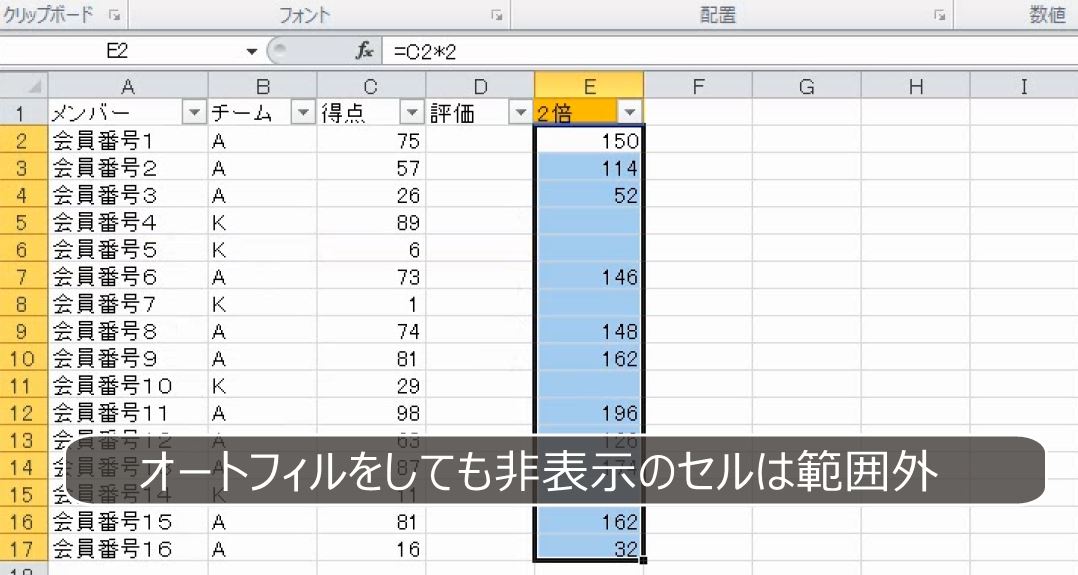
Task: Select cell 会員番号6
Action: [x=128, y=276]
